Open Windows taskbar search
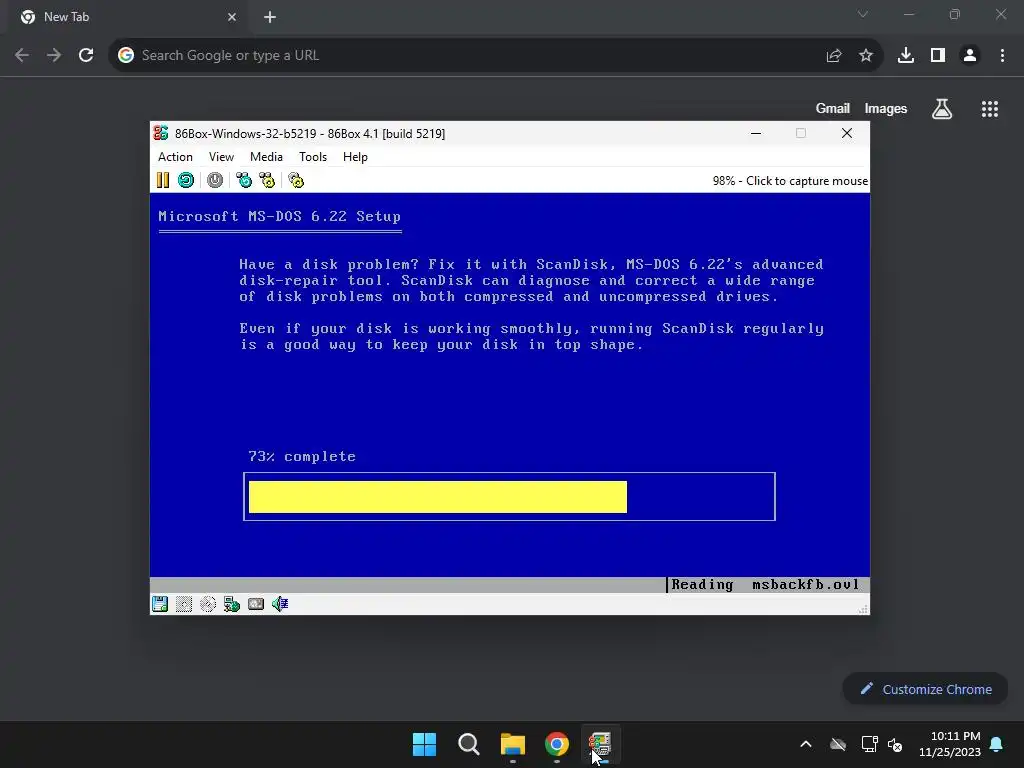This screenshot has width=1024, height=768. pos(469,744)
